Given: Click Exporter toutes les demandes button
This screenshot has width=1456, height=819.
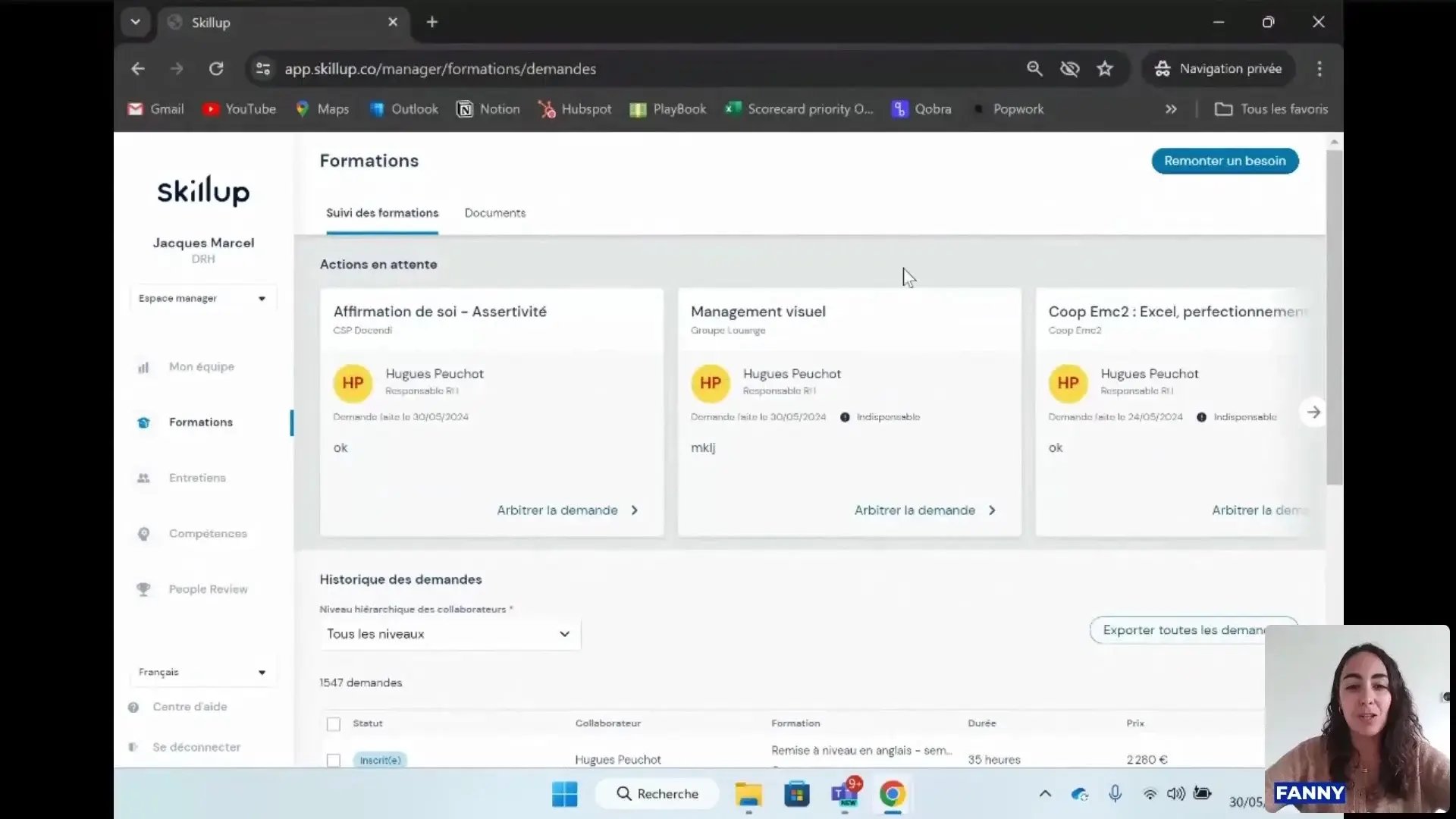Looking at the screenshot, I should coord(1193,630).
